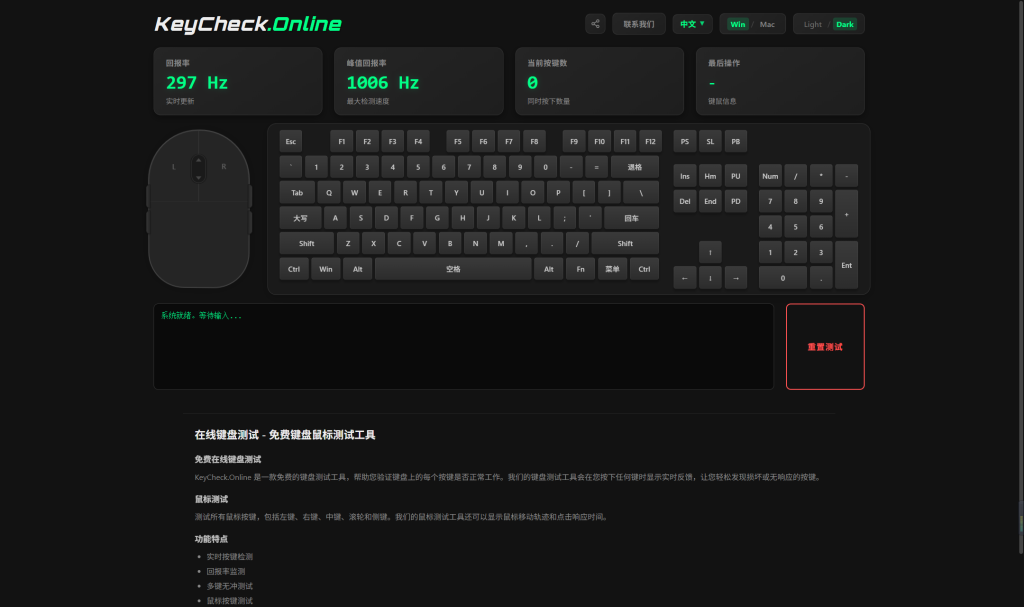Click the Fn key

point(581,269)
